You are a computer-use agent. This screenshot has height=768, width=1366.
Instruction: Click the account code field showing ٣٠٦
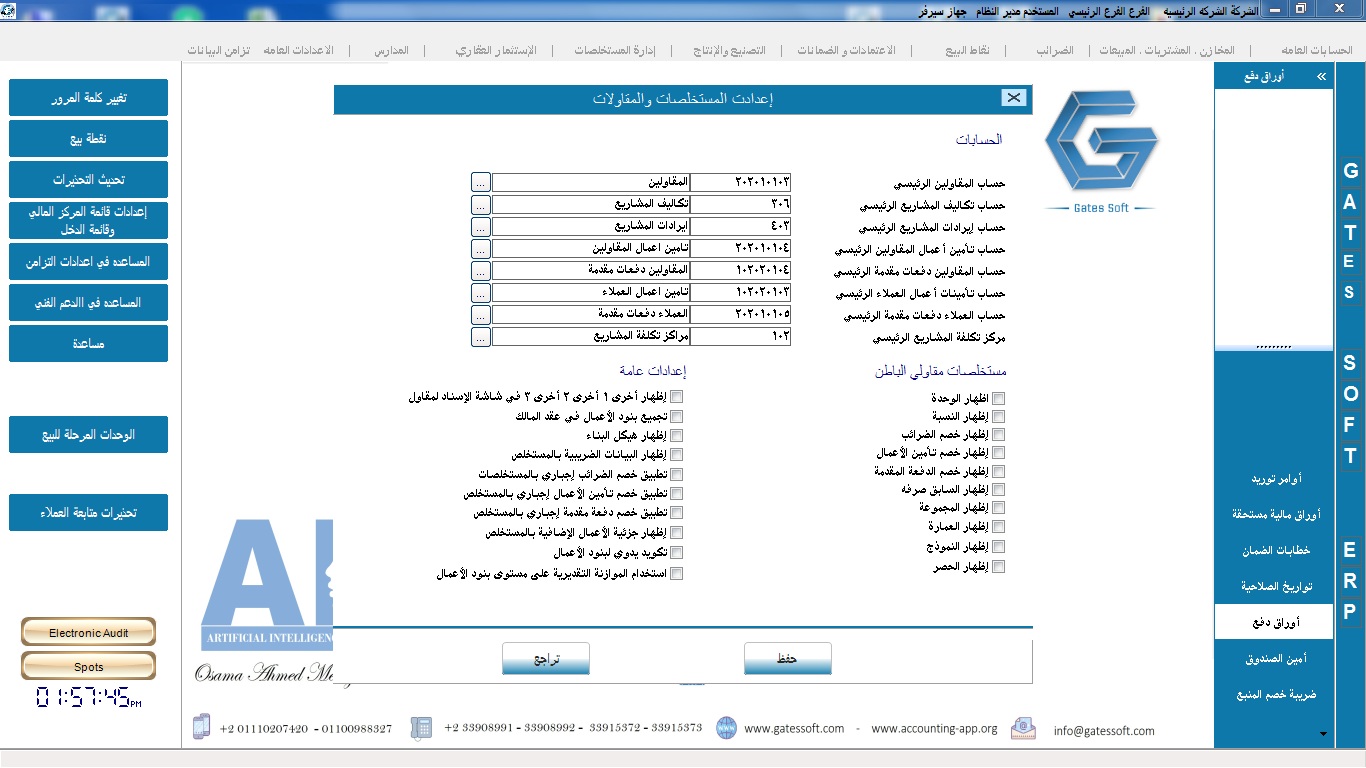740,204
